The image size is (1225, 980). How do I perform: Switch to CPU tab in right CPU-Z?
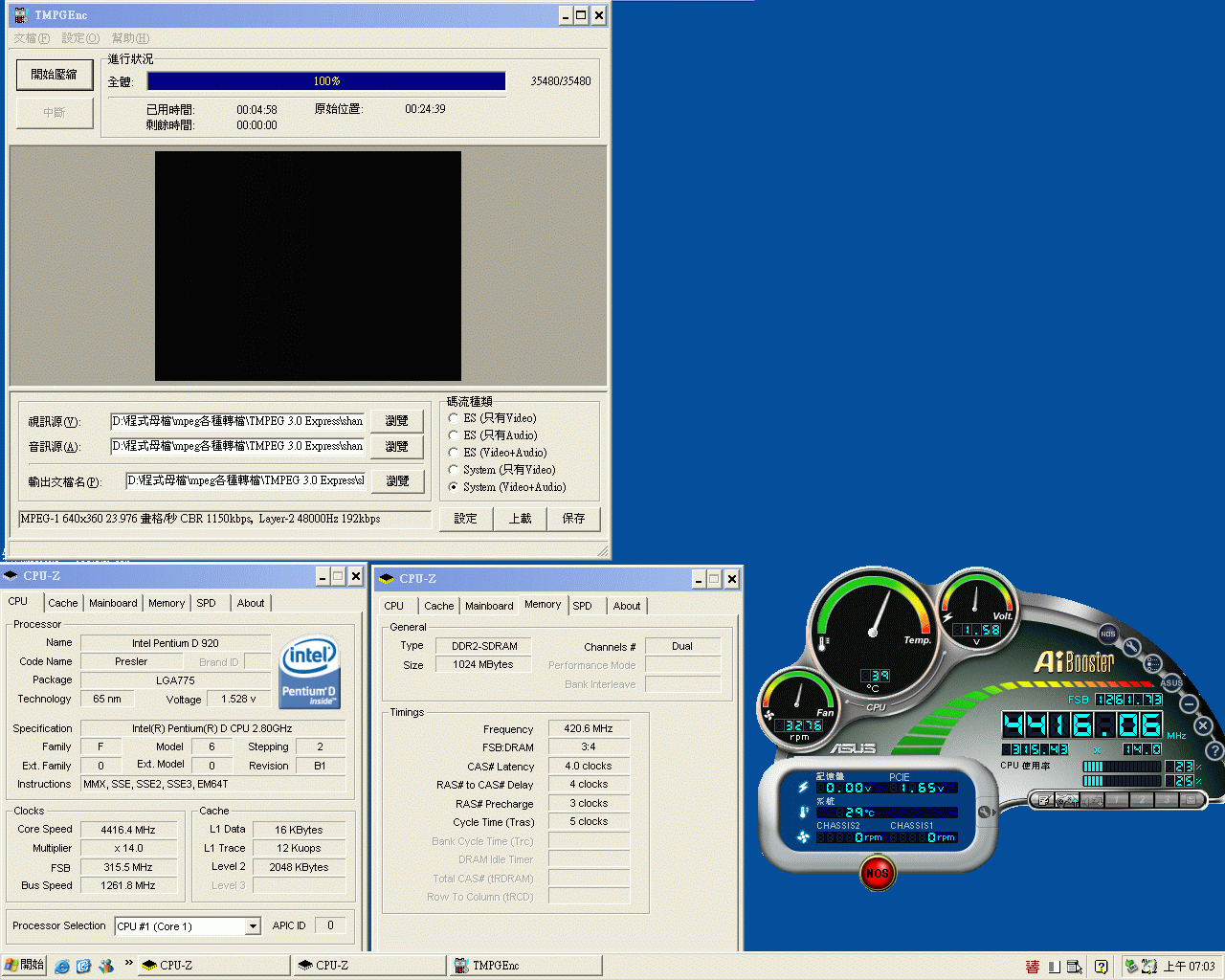point(394,606)
